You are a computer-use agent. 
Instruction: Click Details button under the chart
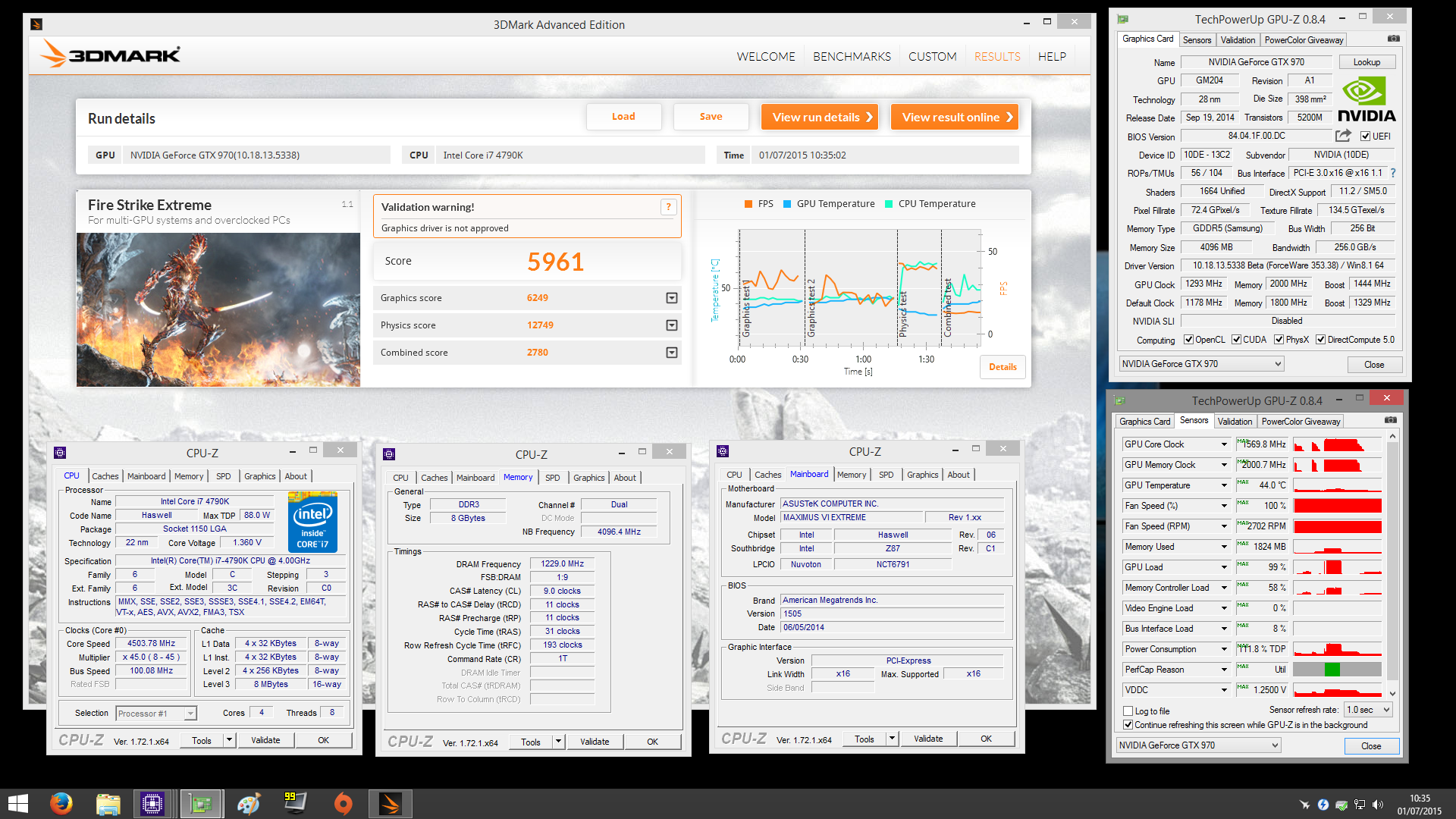click(1003, 367)
